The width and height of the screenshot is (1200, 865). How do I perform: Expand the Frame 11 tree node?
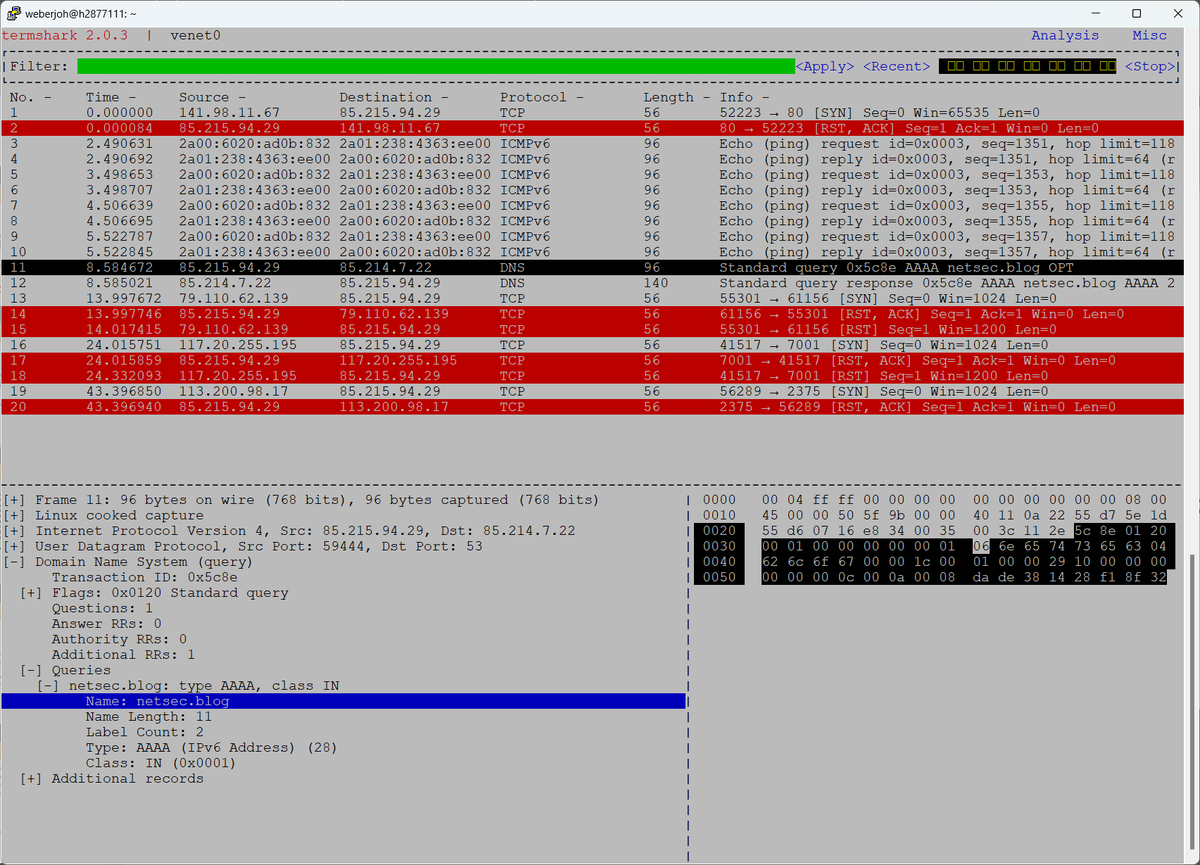pyautogui.click(x=14, y=500)
